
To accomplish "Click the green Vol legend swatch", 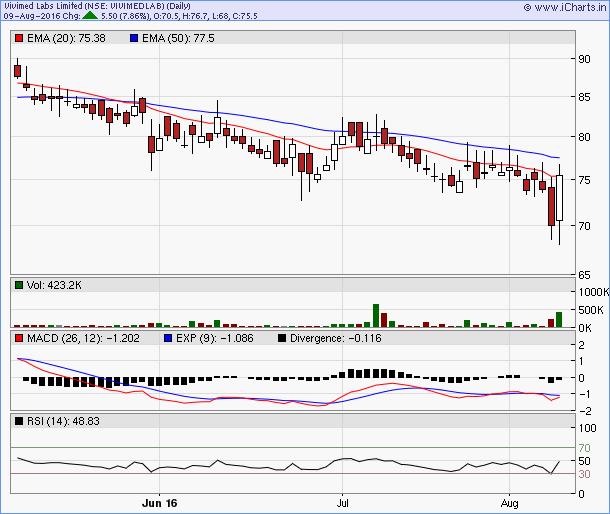I will click(19, 285).
